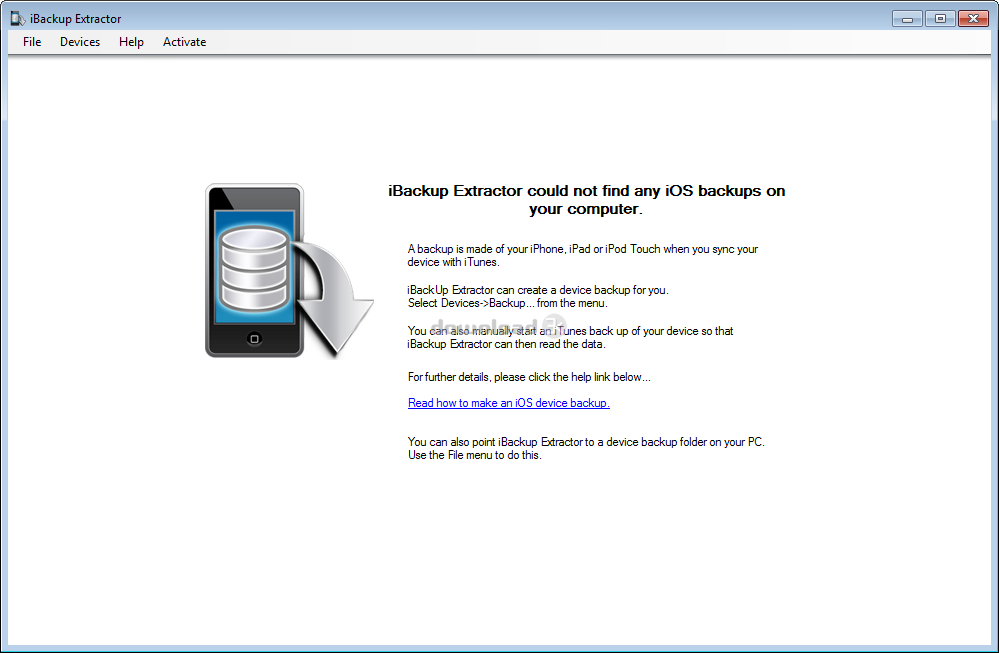
Task: Click the 'You can also manually start an iTunes back up' text
Action: tap(570, 338)
